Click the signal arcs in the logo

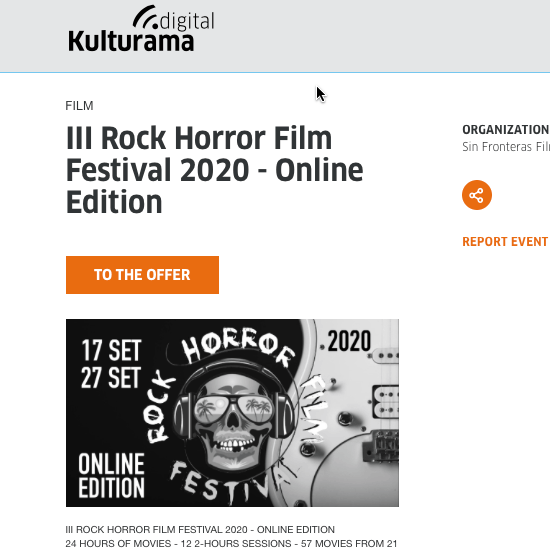(x=146, y=16)
